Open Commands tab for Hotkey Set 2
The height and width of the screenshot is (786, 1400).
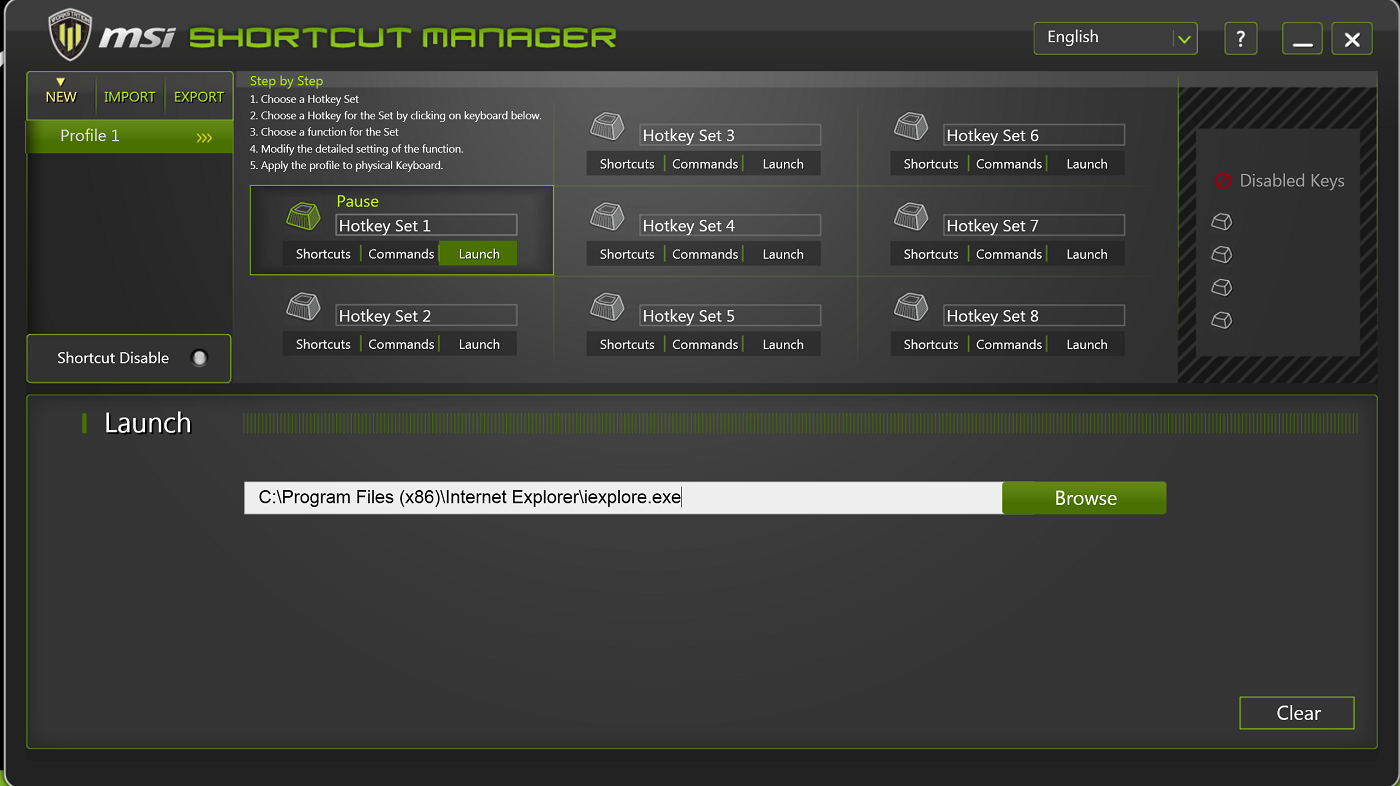tap(401, 344)
